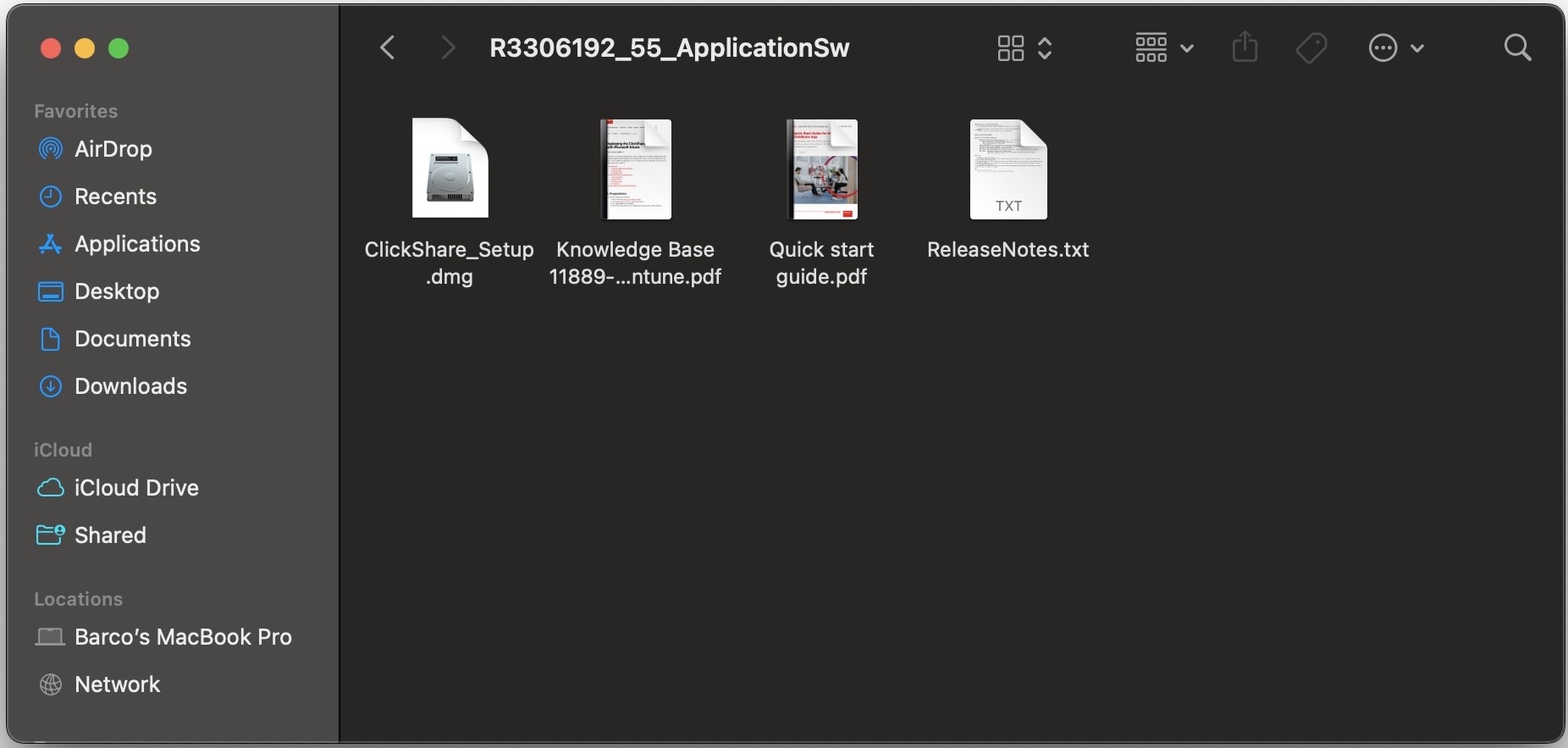Click the Network globe icon
The height and width of the screenshot is (748, 1568).
point(51,684)
